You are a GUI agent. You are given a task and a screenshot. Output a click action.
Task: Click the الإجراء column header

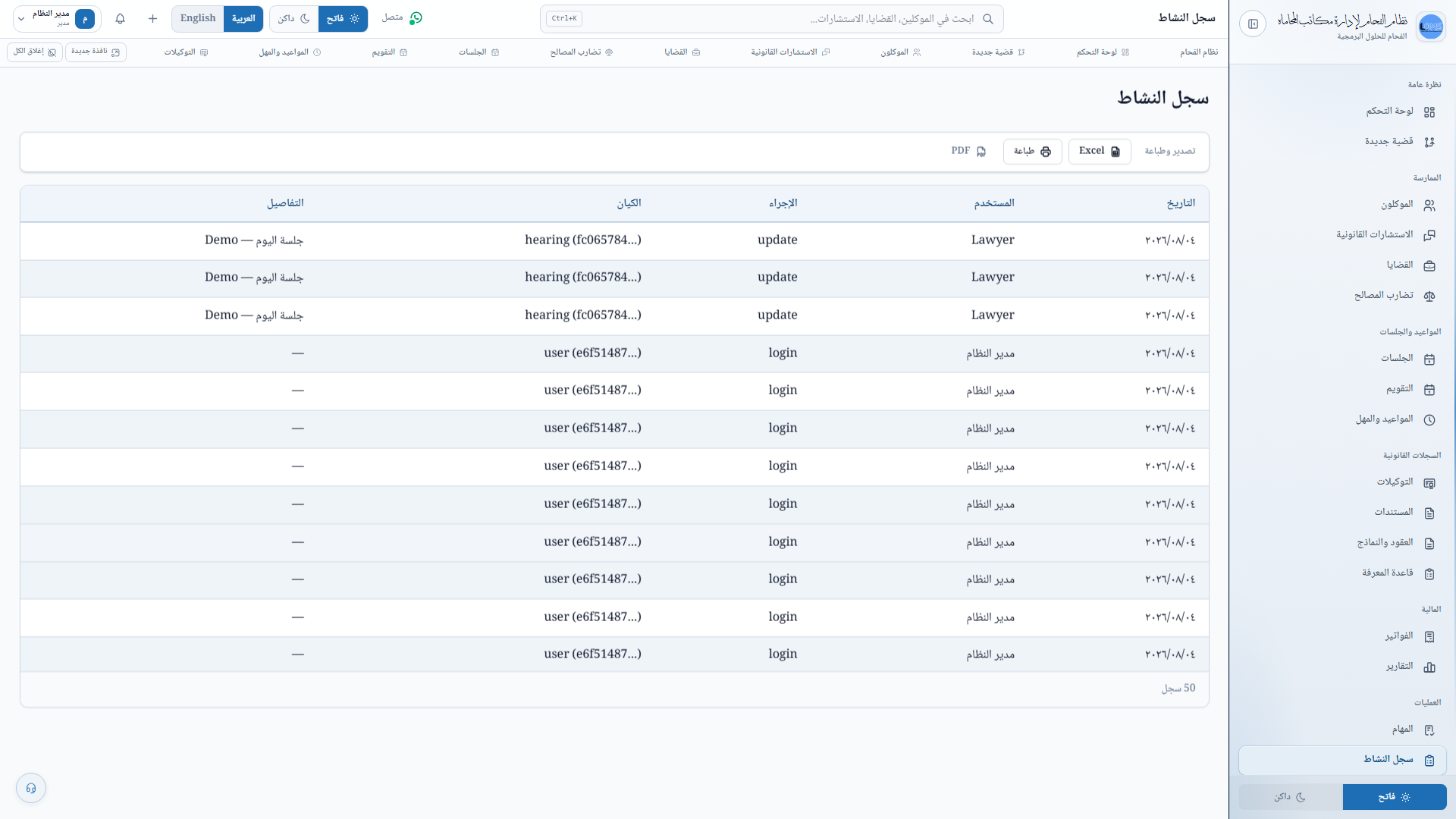[783, 203]
